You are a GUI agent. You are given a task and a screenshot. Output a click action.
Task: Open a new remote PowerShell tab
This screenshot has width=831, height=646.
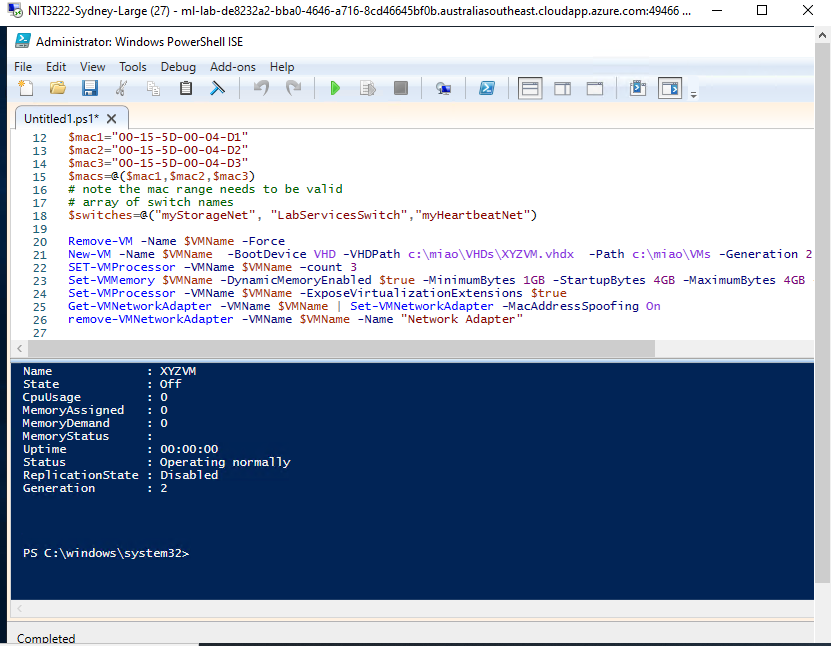tap(443, 88)
